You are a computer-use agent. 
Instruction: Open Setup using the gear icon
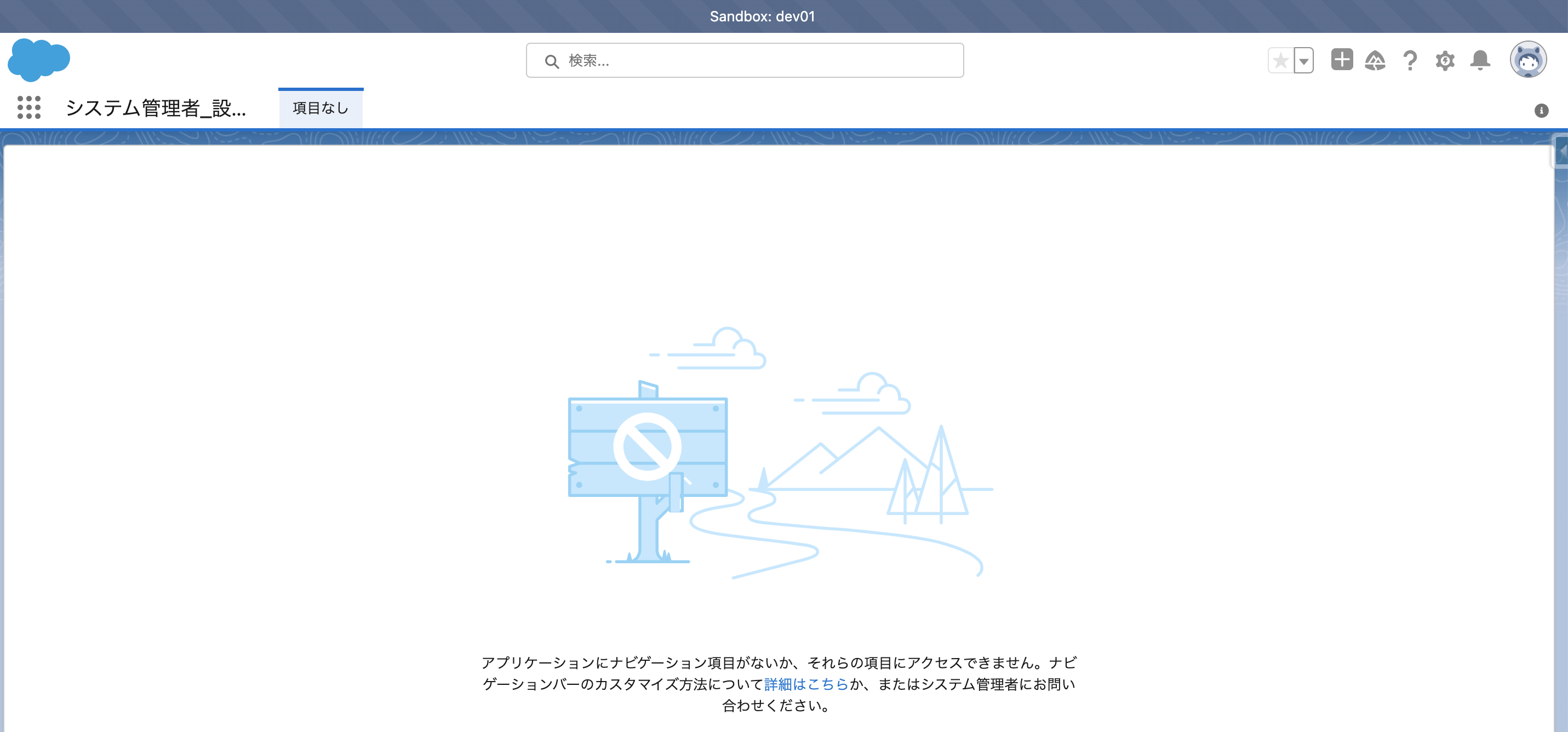click(1445, 60)
